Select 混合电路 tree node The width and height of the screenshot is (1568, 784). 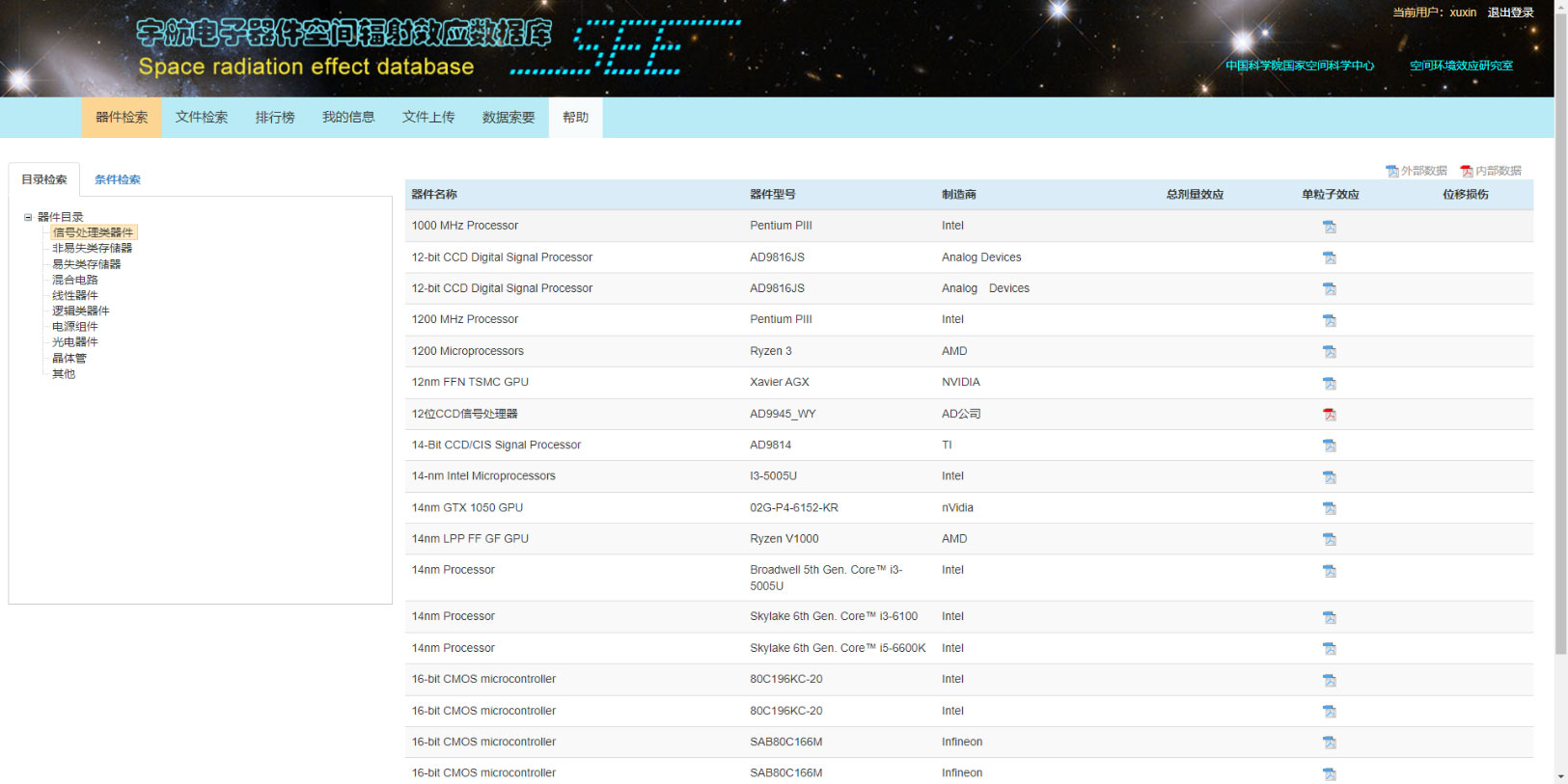(x=74, y=280)
